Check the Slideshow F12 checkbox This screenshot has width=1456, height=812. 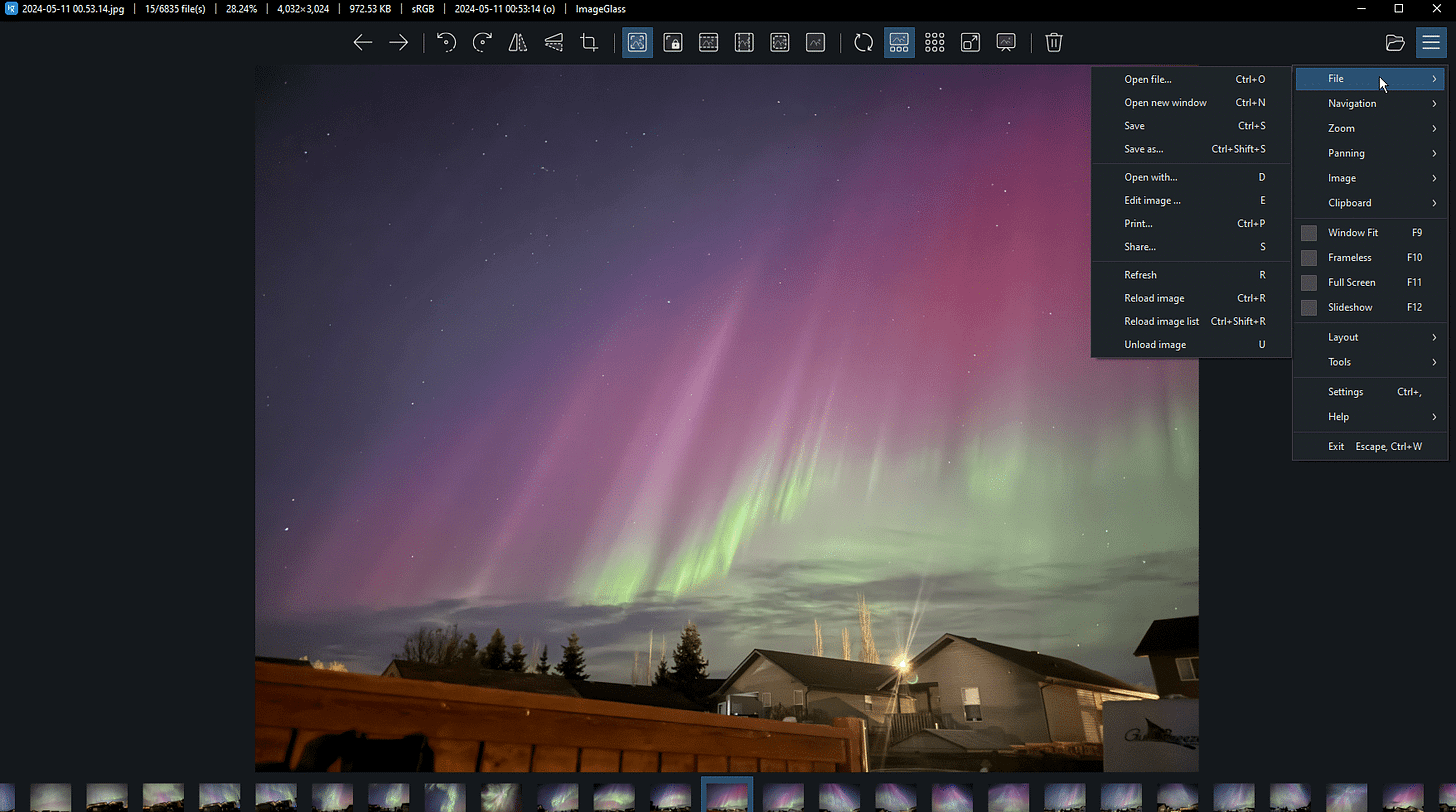pos(1309,308)
